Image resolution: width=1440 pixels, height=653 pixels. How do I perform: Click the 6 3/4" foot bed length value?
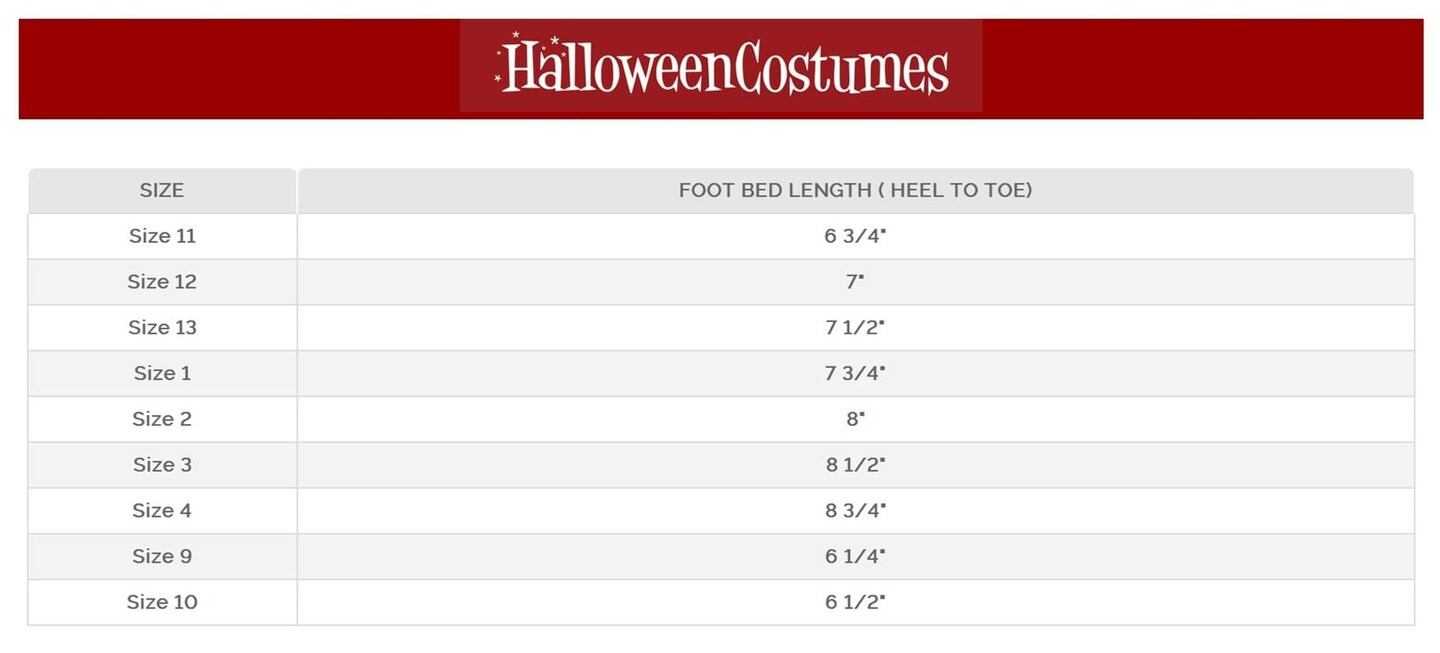(x=855, y=236)
